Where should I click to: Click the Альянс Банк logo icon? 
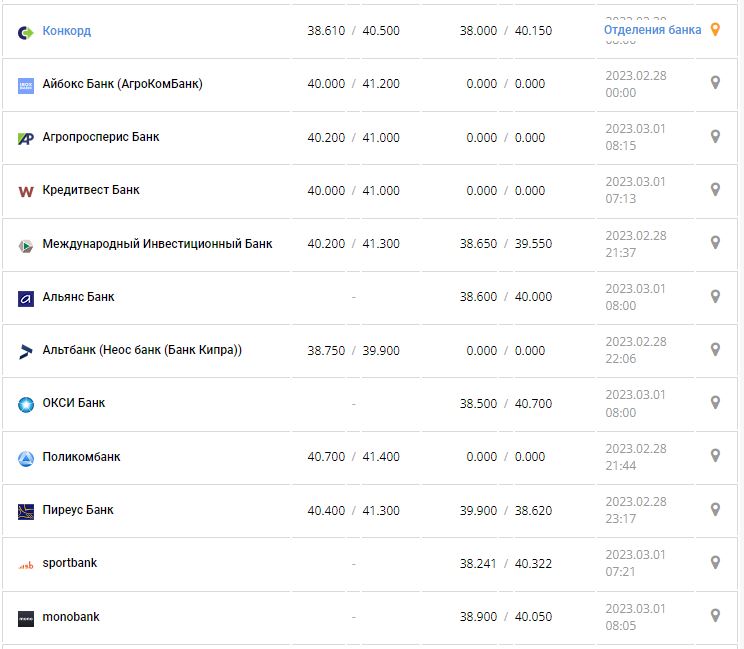tap(26, 298)
